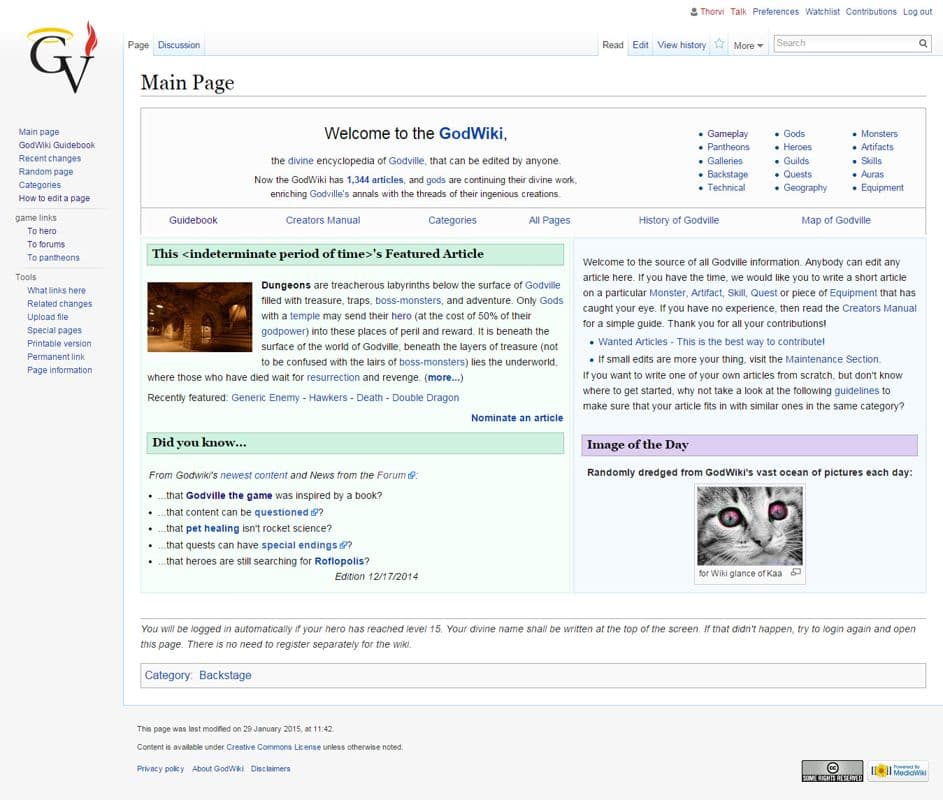Viewport: 943px width, 800px height.
Task: Follow the To hero game link
Action: [41, 231]
